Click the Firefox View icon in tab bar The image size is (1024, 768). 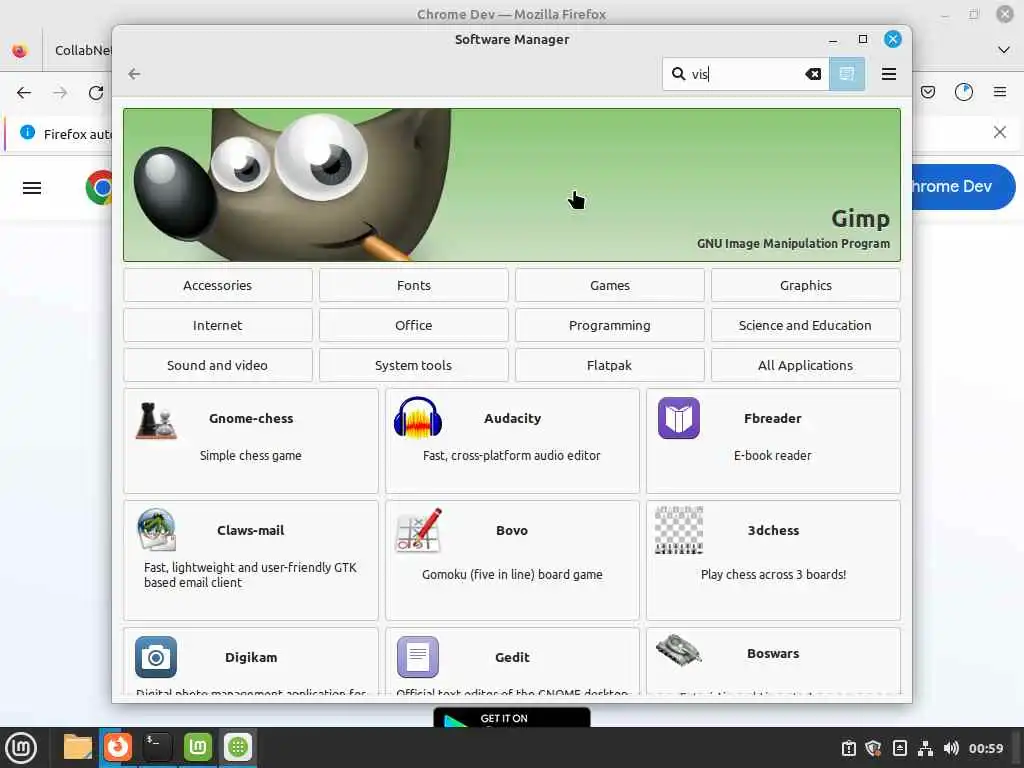click(x=20, y=50)
